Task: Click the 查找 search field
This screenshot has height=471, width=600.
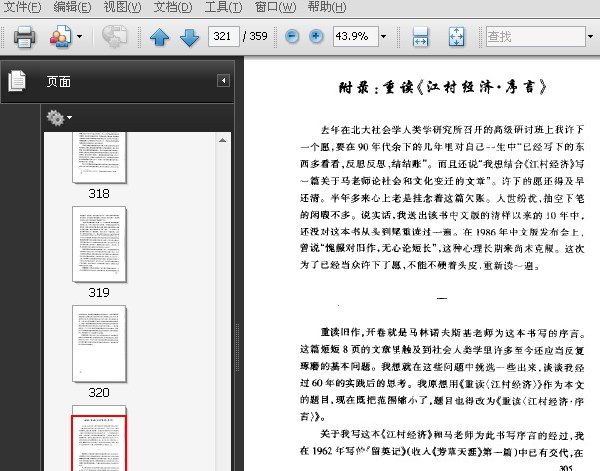Action: pyautogui.click(x=535, y=36)
